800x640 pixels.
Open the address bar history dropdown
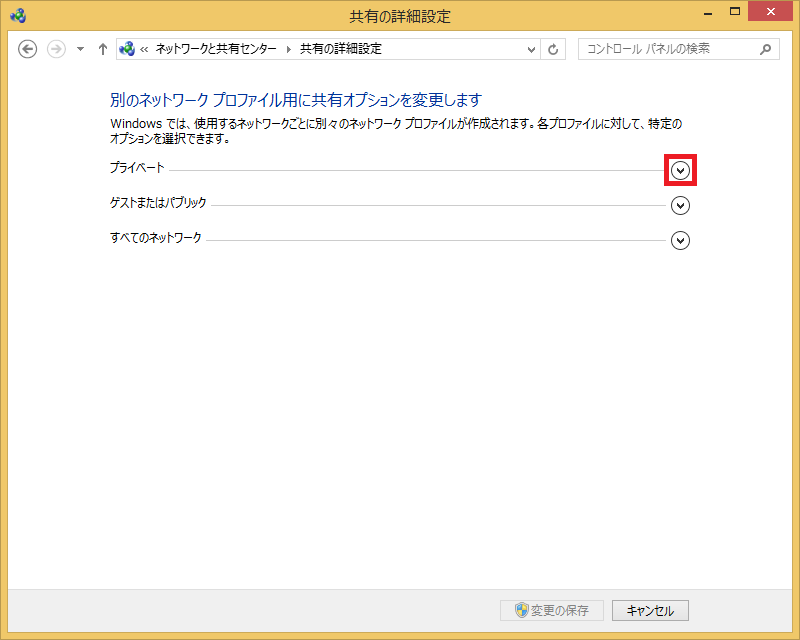tap(531, 49)
